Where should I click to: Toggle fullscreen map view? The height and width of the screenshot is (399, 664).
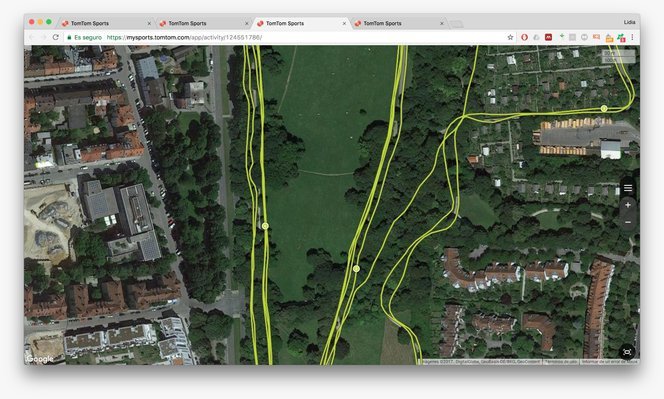[627, 352]
